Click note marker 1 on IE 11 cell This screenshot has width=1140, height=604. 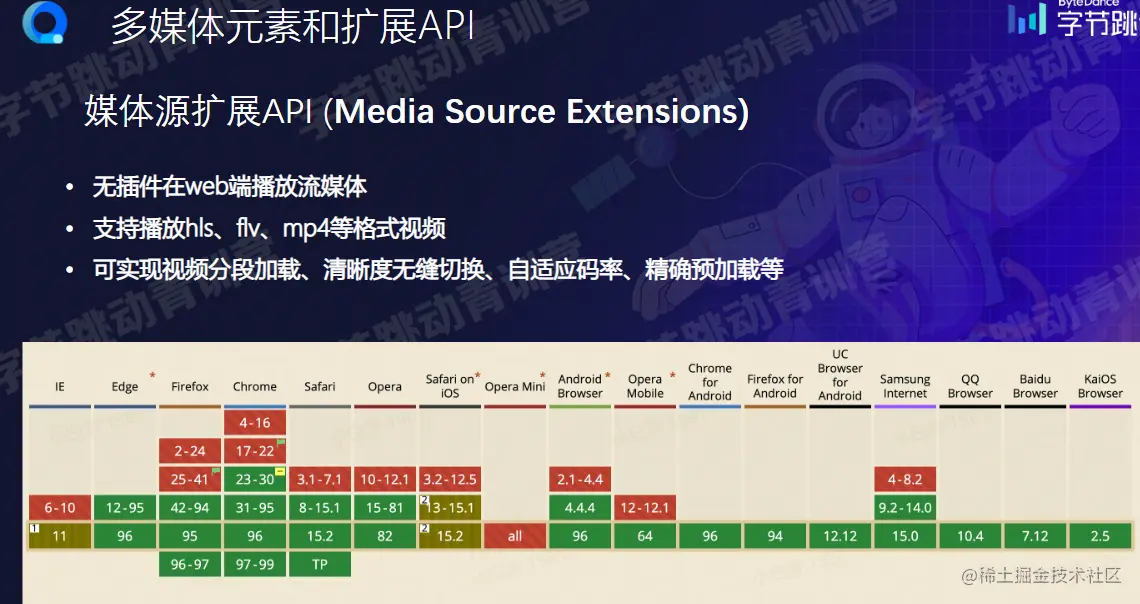click(34, 528)
